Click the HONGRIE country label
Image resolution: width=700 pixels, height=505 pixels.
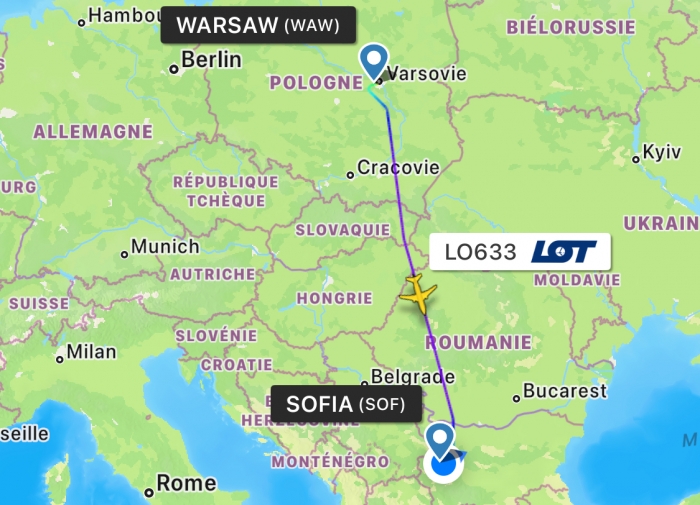(x=334, y=298)
